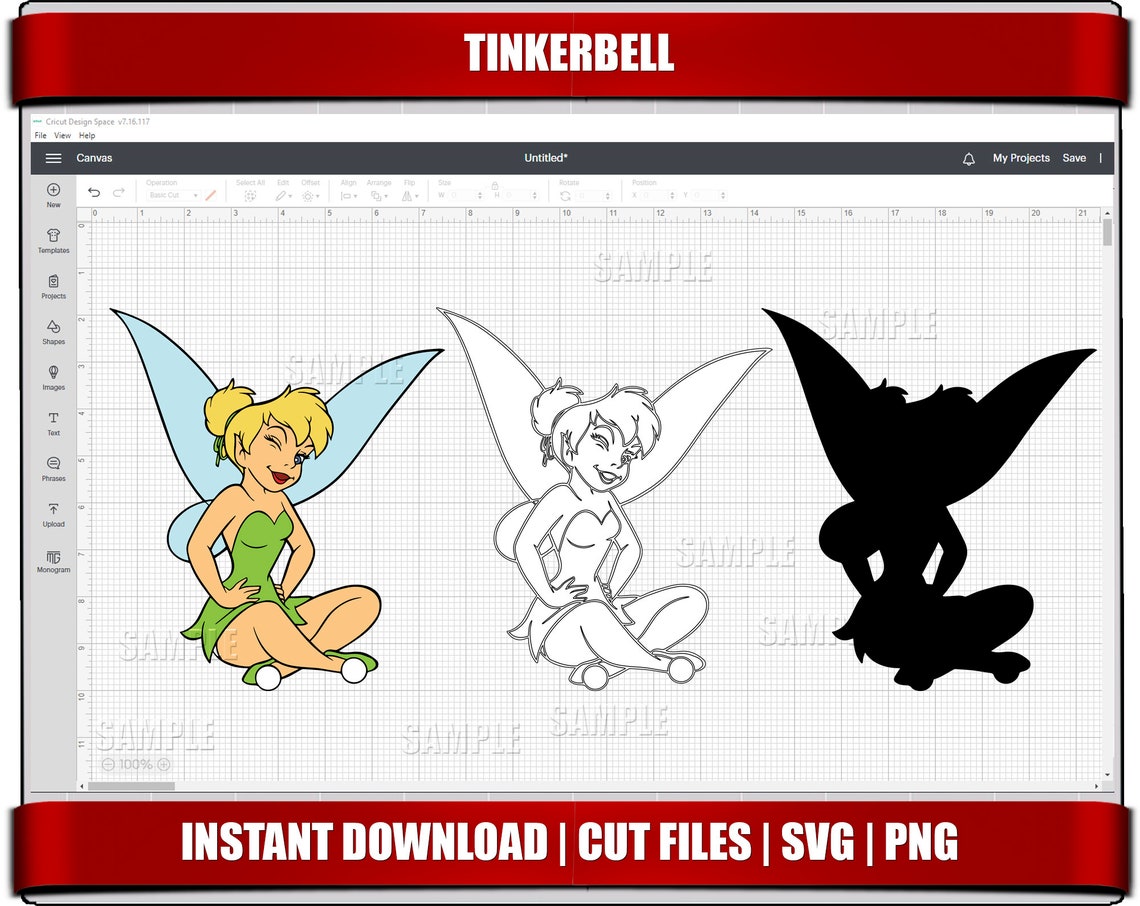Upload a file using the Upload tool
This screenshot has height=906, width=1140.
pos(52,513)
